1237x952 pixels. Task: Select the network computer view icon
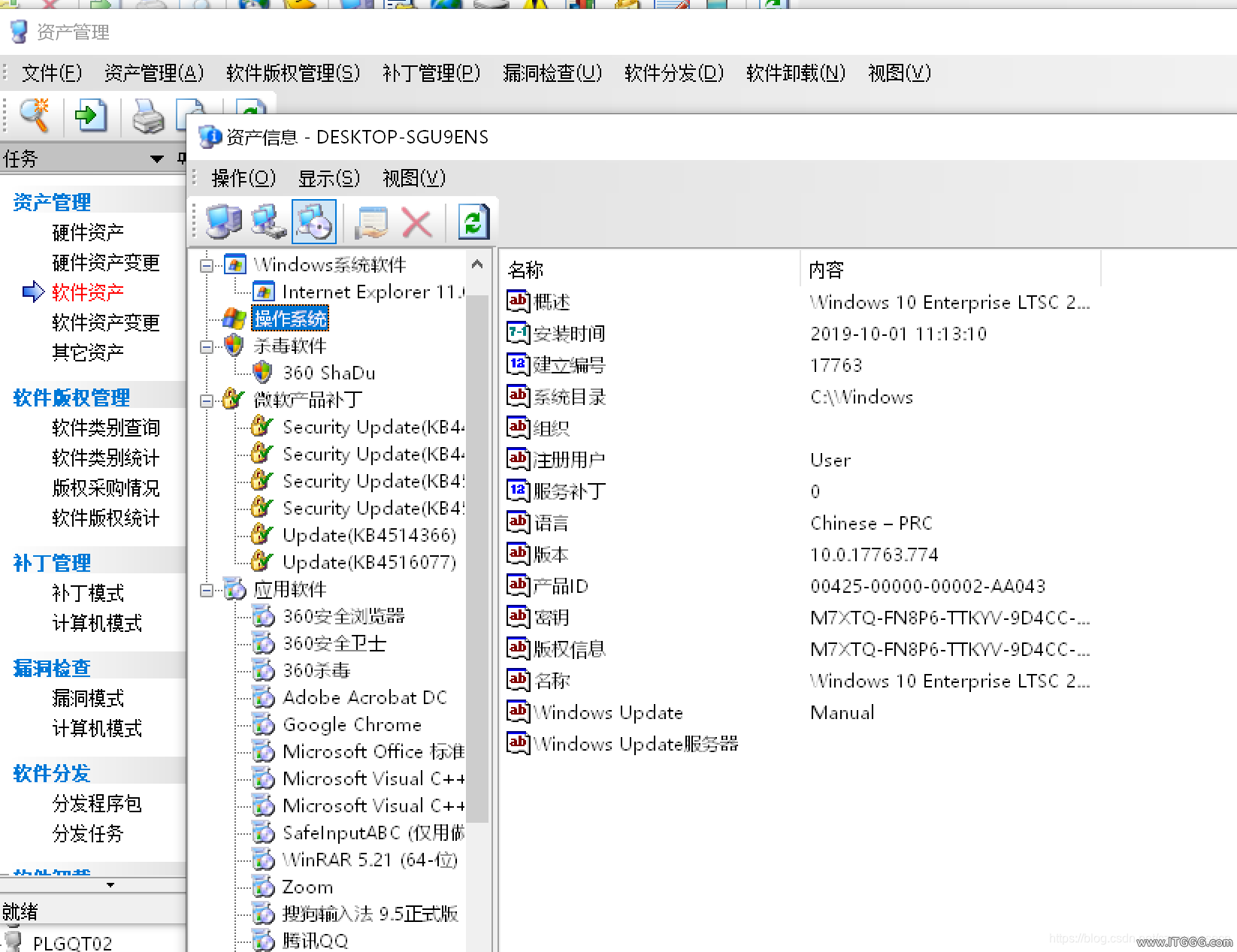click(269, 222)
